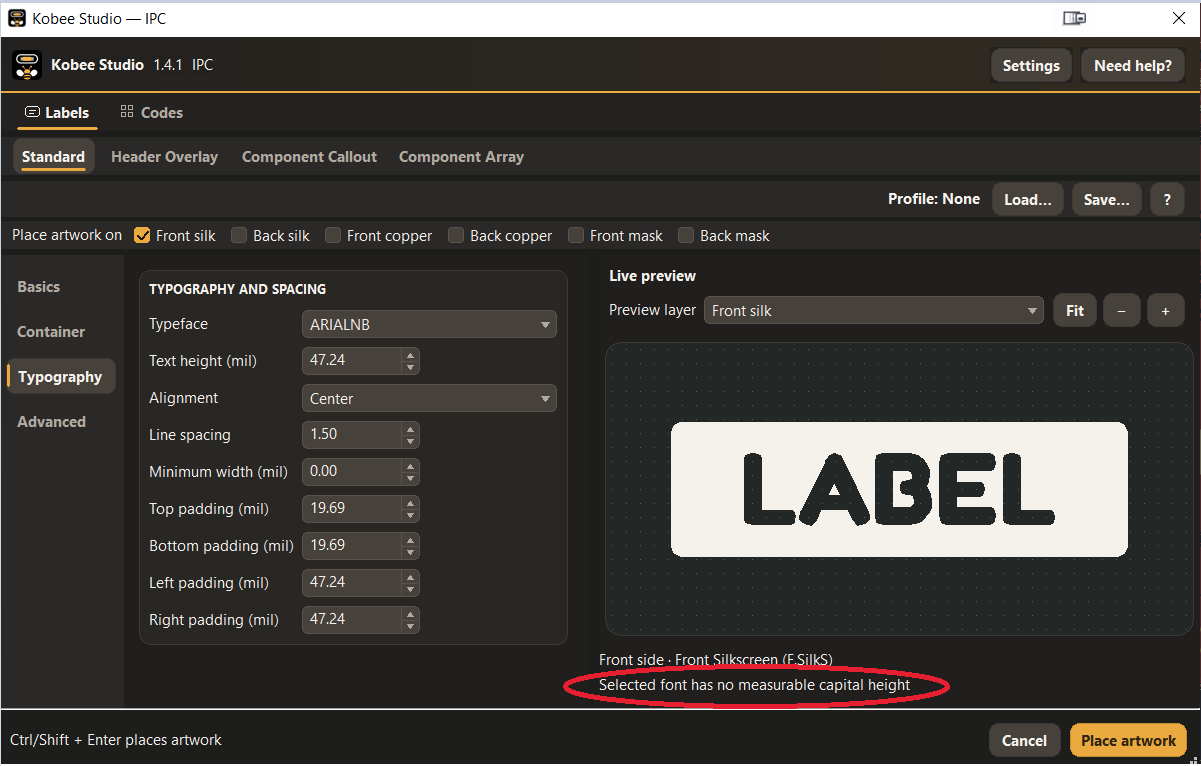Screen dimensions: 1201x766
Task: Decrease Right padding with down arrow
Action: click(x=410, y=626)
